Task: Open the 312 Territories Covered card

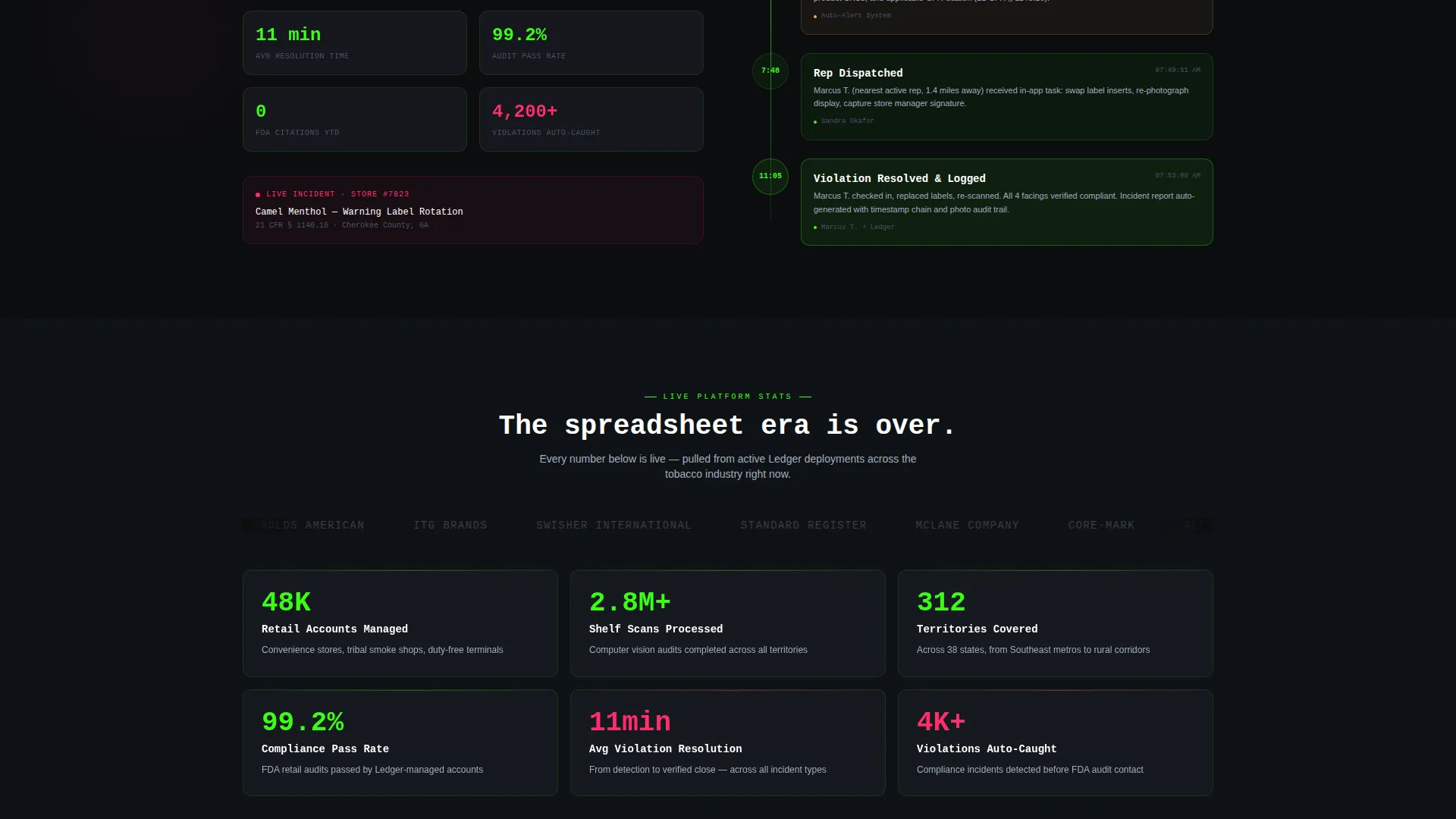Action: 1055,623
